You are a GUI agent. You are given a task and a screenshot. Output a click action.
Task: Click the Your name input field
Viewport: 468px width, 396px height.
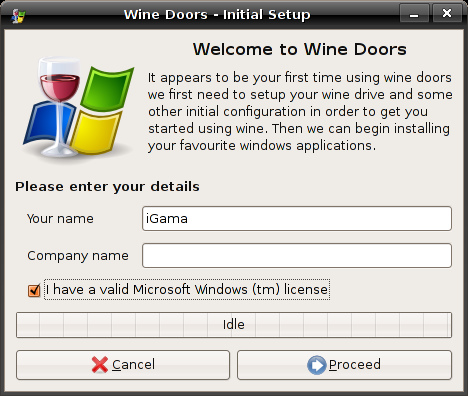point(297,219)
